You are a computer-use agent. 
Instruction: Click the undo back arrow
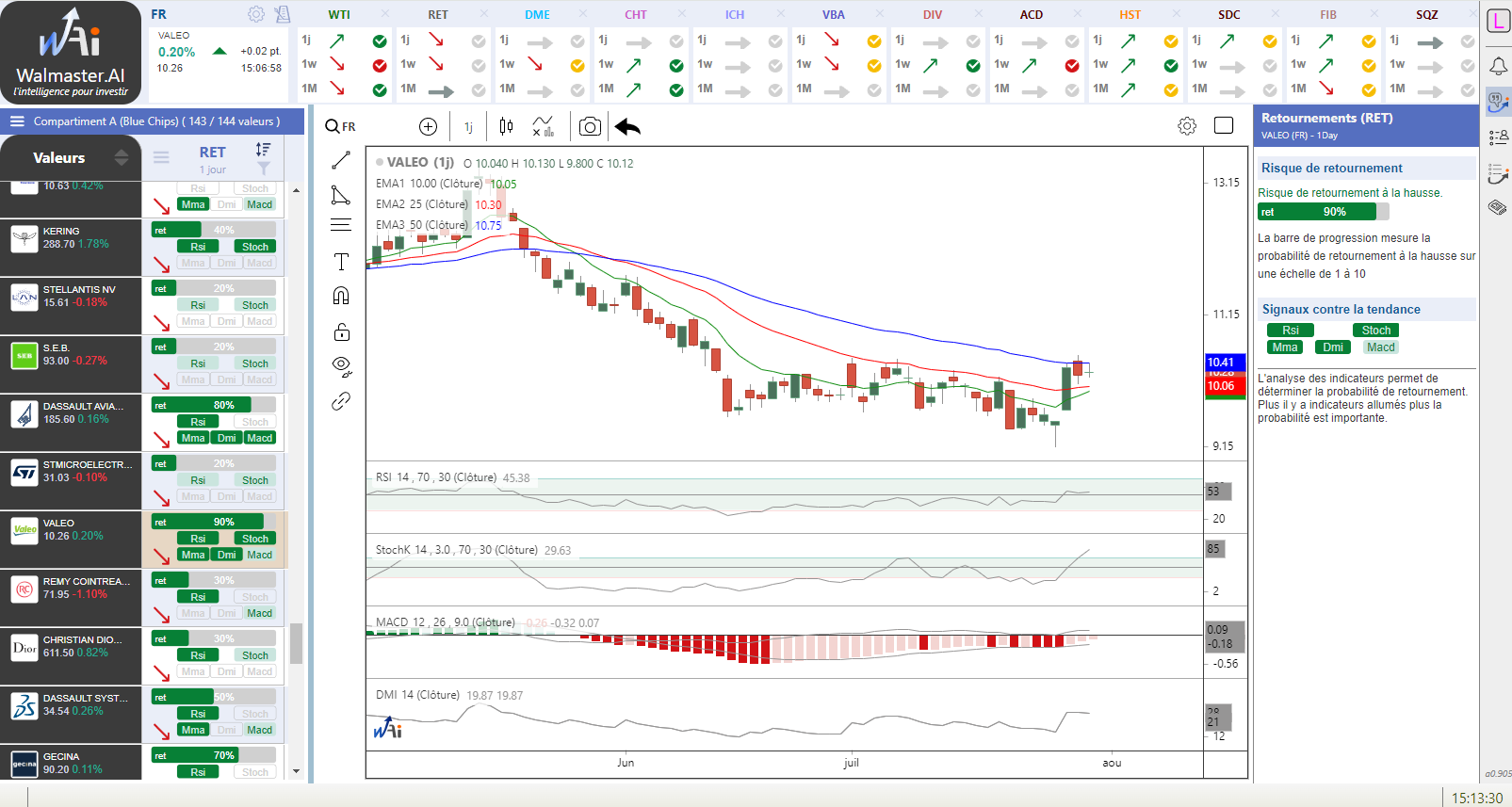627,127
